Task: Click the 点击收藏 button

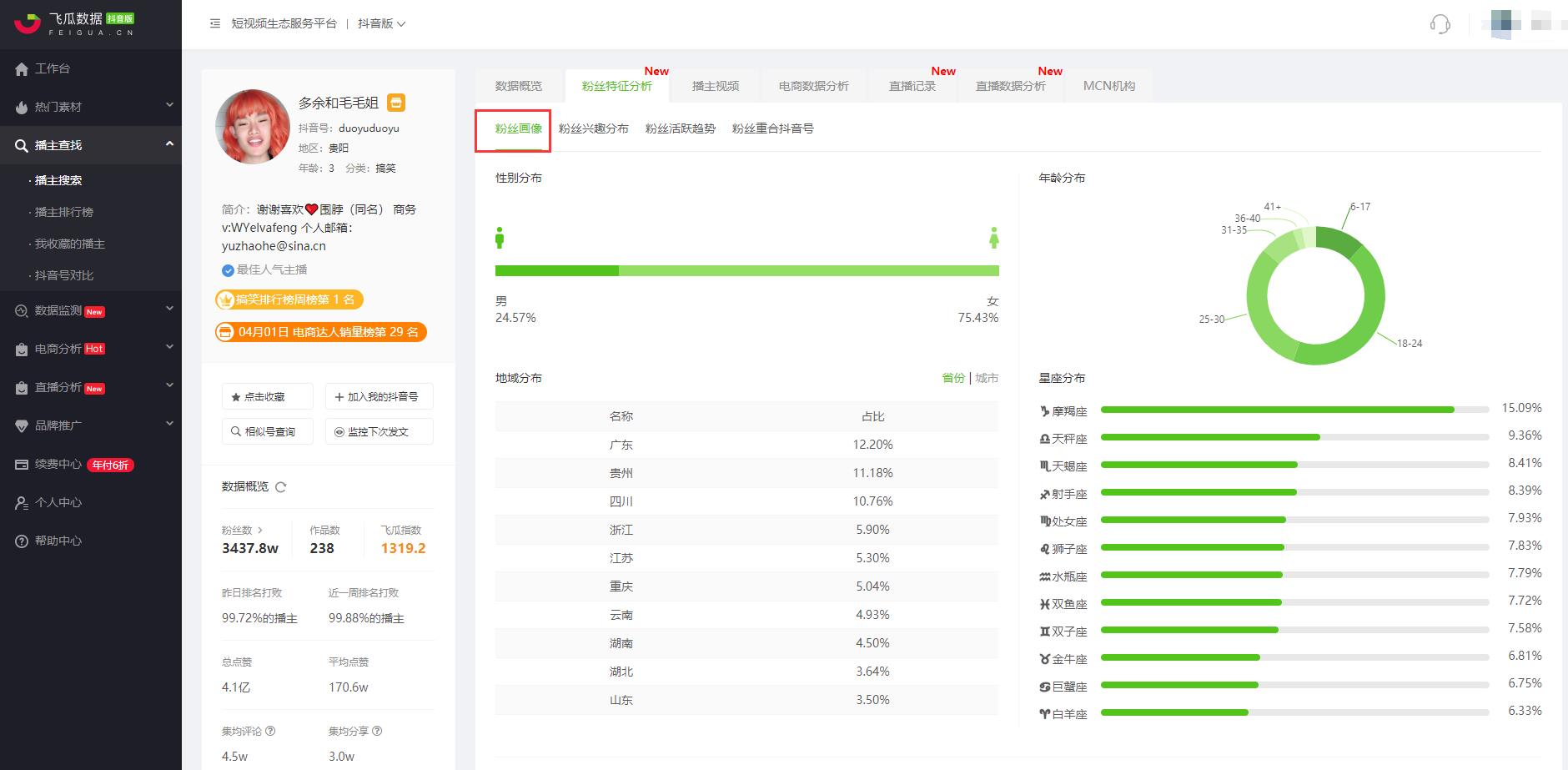Action: (268, 397)
